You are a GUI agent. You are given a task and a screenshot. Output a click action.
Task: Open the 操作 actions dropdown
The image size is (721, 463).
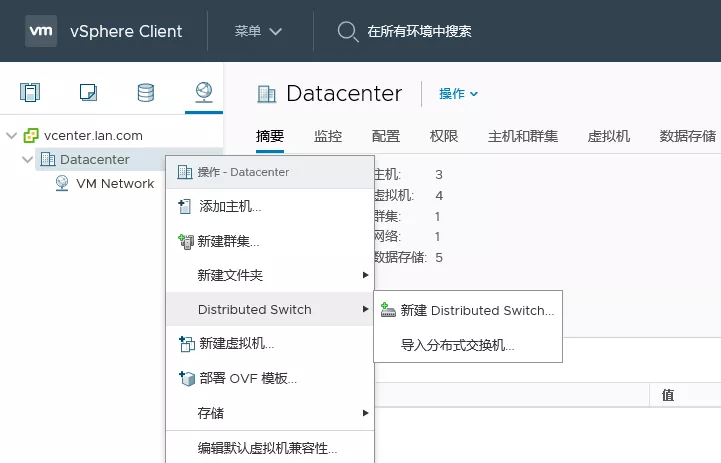pos(458,94)
